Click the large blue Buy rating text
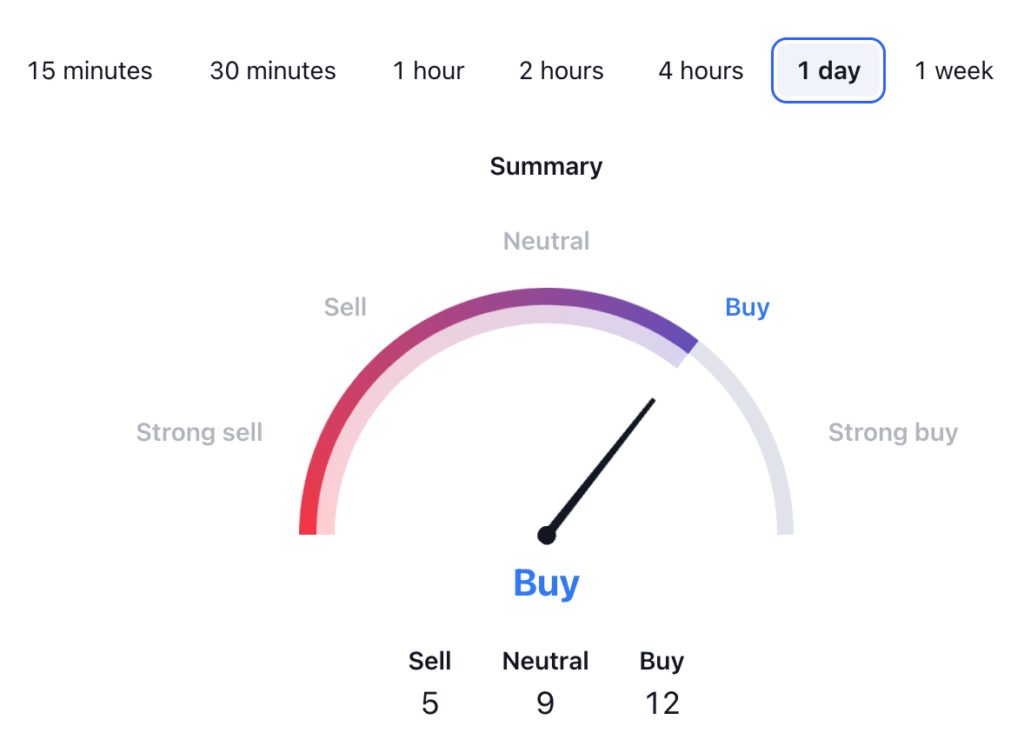This screenshot has width=1024, height=753. point(546,583)
